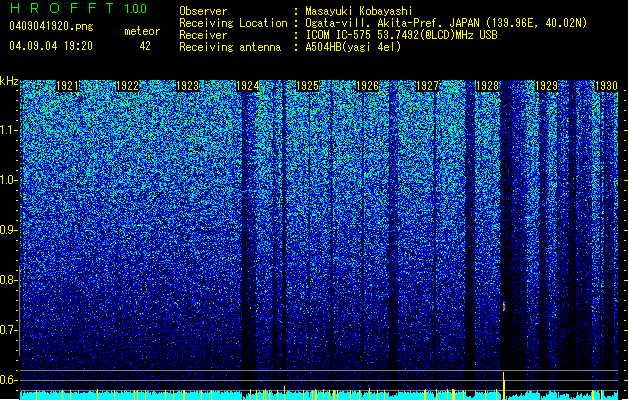Click the 1928 time marker
This screenshot has width=629, height=400.
point(487,86)
